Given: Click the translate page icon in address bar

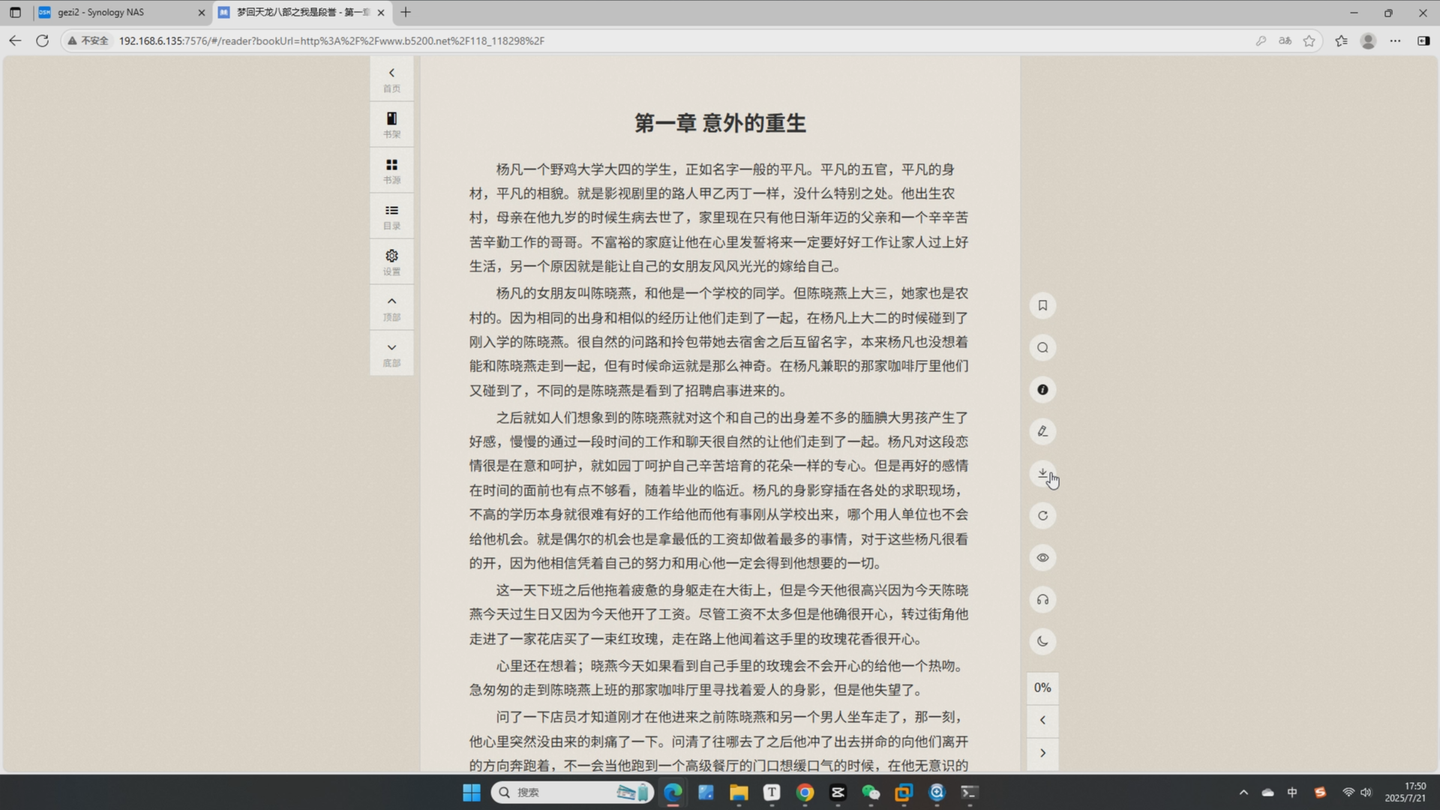Looking at the screenshot, I should click(1285, 41).
